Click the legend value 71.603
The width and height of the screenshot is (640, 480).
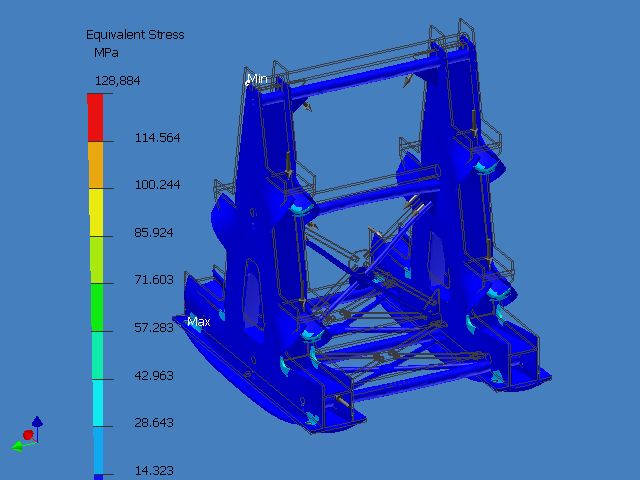154,280
